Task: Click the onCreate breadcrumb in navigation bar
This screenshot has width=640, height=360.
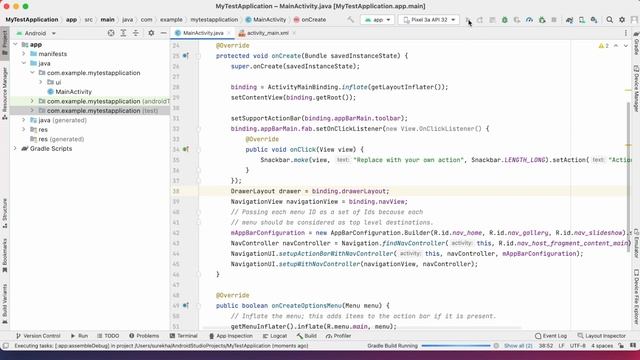Action: [310, 20]
